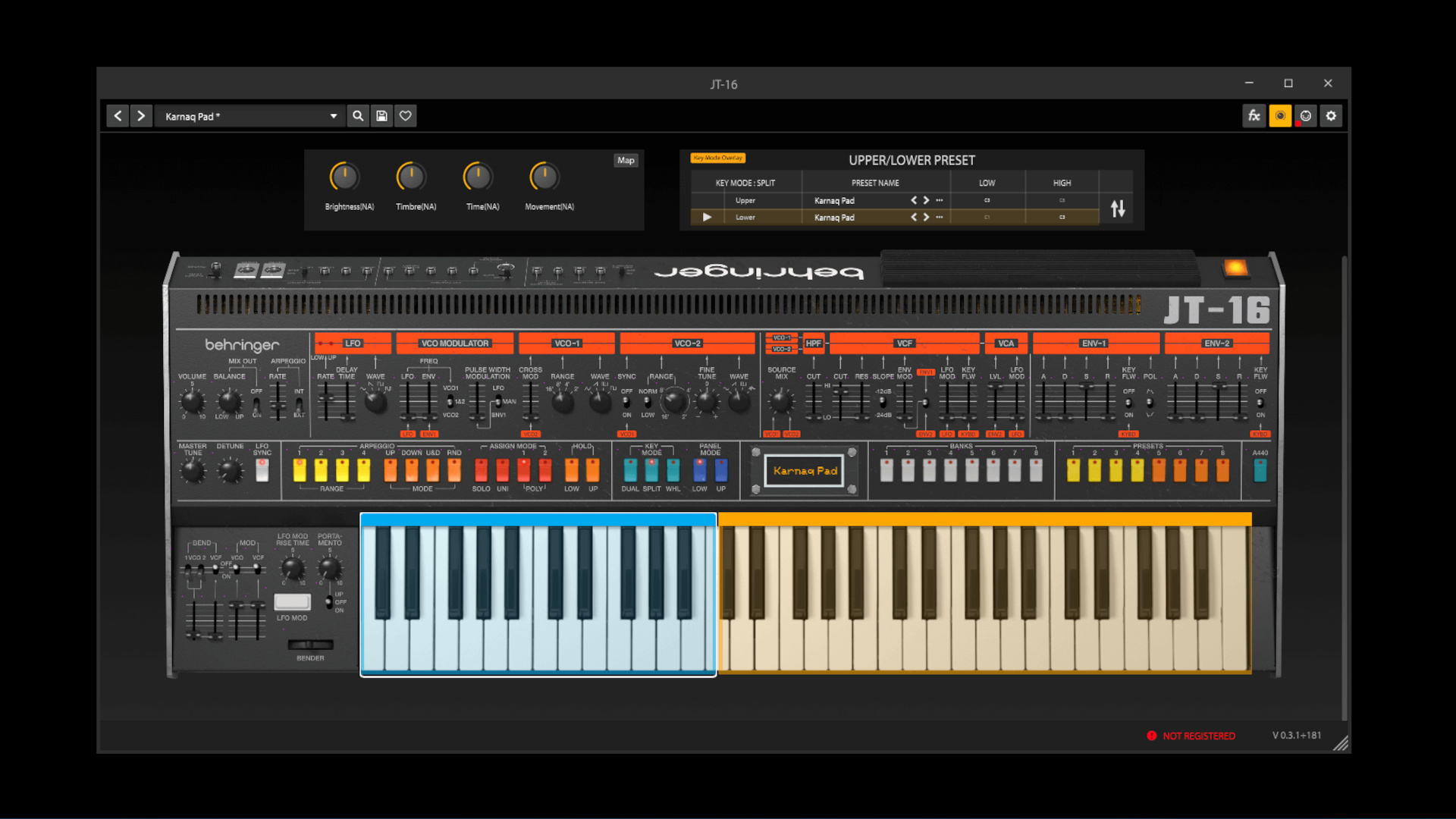Click the KEY MODE : SPLIT header

click(745, 183)
